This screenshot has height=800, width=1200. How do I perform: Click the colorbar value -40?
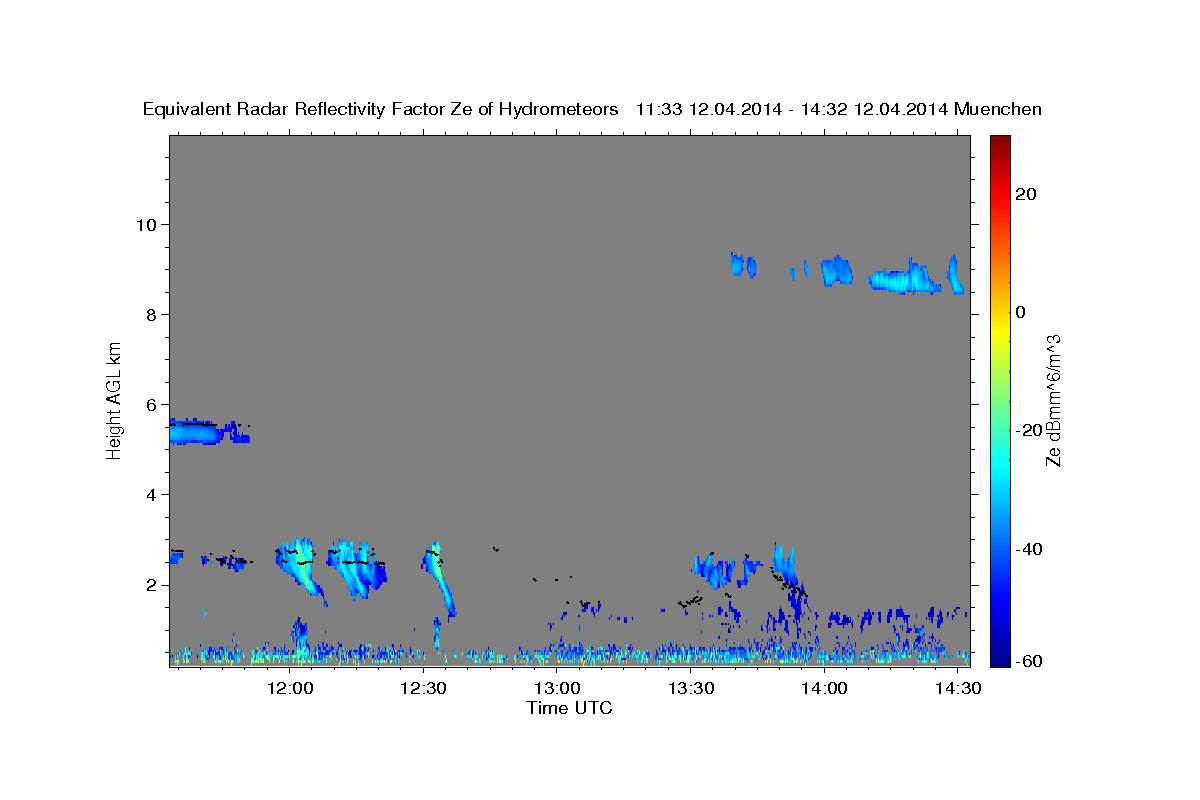(1029, 549)
